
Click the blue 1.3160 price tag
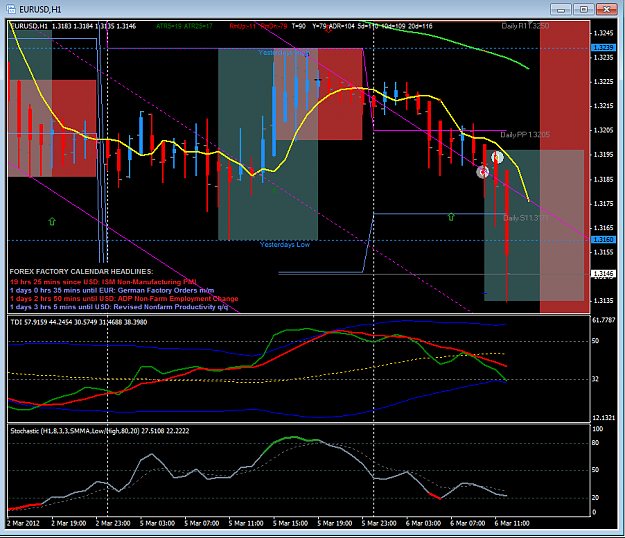[603, 240]
